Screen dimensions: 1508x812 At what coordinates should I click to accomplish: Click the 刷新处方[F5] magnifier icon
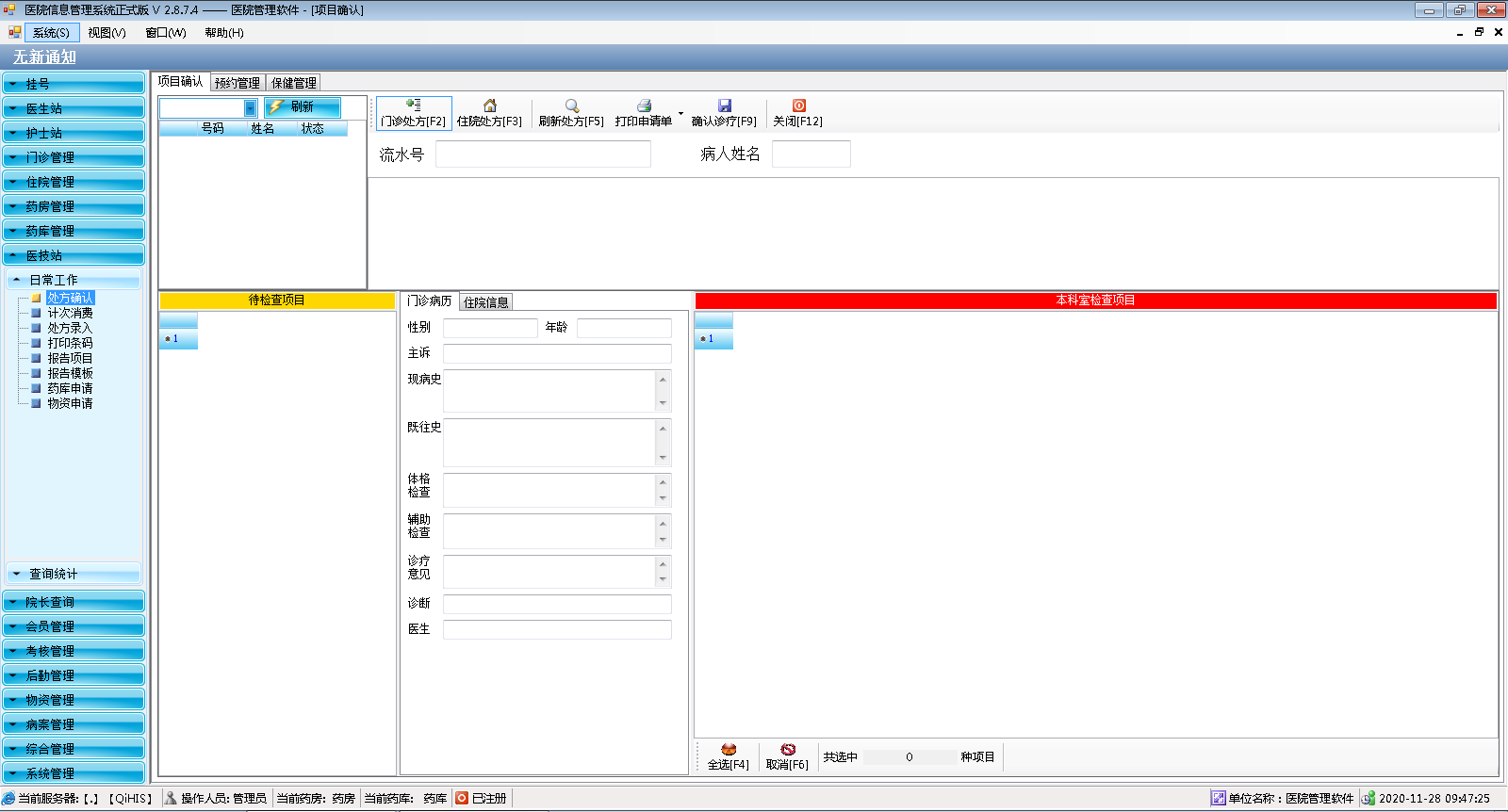[x=571, y=106]
